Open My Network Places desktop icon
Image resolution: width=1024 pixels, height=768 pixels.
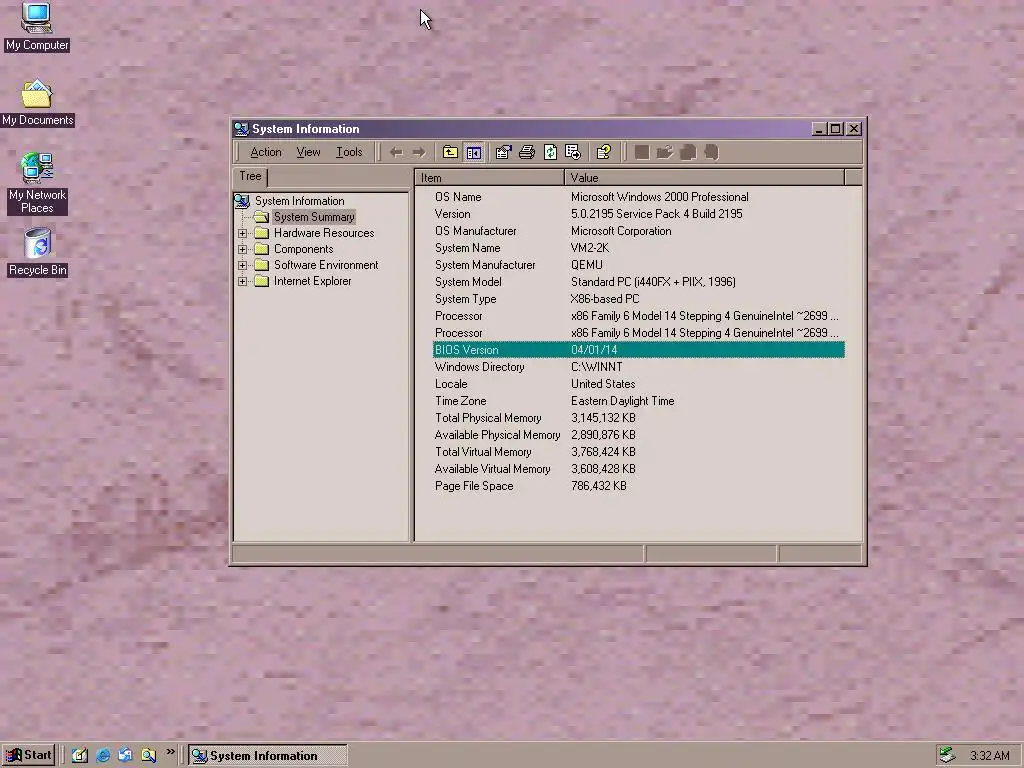tap(37, 184)
